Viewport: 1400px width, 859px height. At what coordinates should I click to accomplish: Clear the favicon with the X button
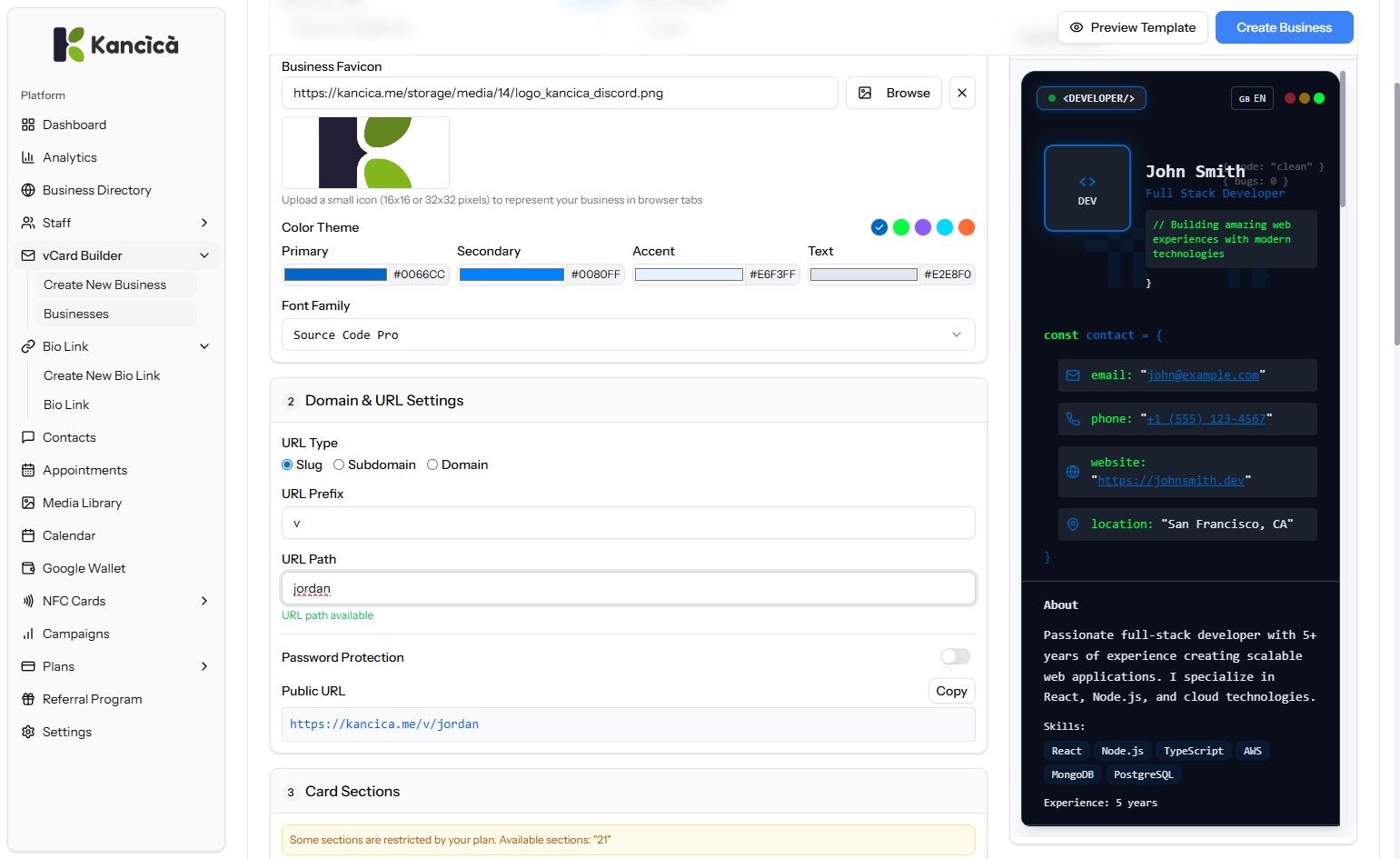(962, 93)
